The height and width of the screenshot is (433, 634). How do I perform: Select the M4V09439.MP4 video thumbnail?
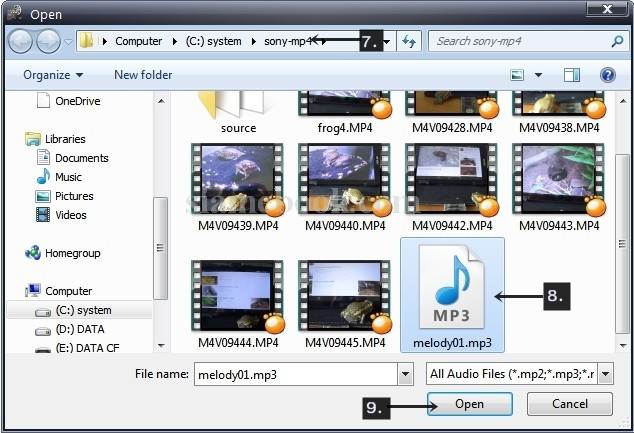coord(238,180)
